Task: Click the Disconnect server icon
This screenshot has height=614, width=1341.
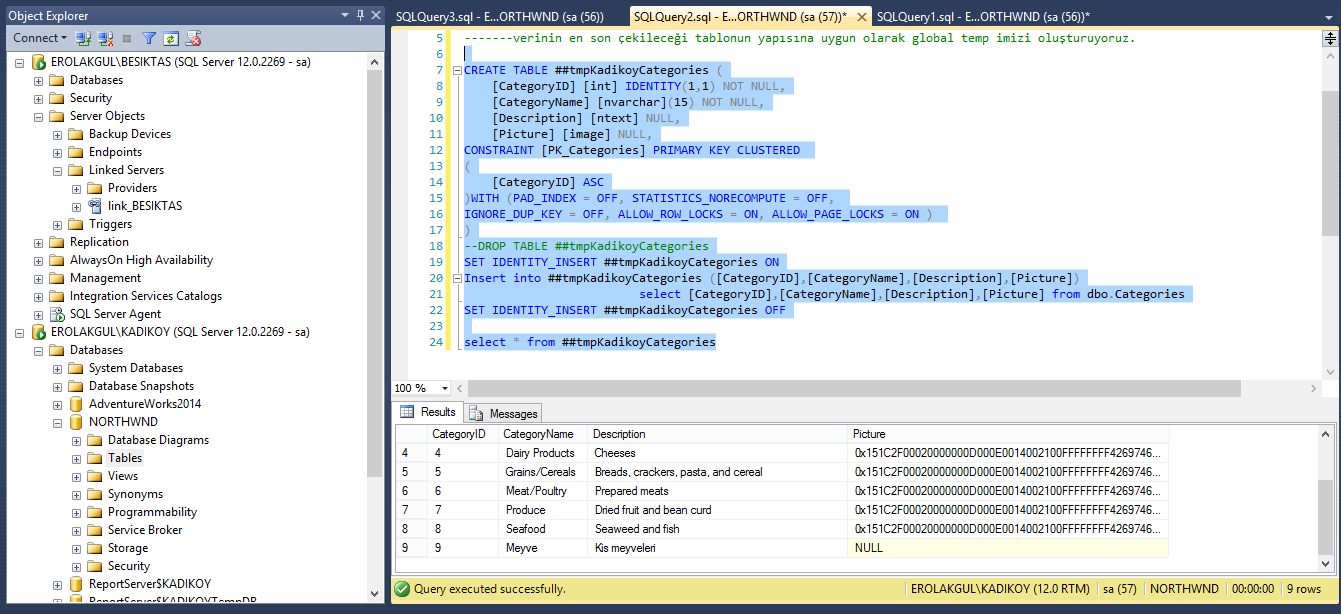Action: [105, 38]
